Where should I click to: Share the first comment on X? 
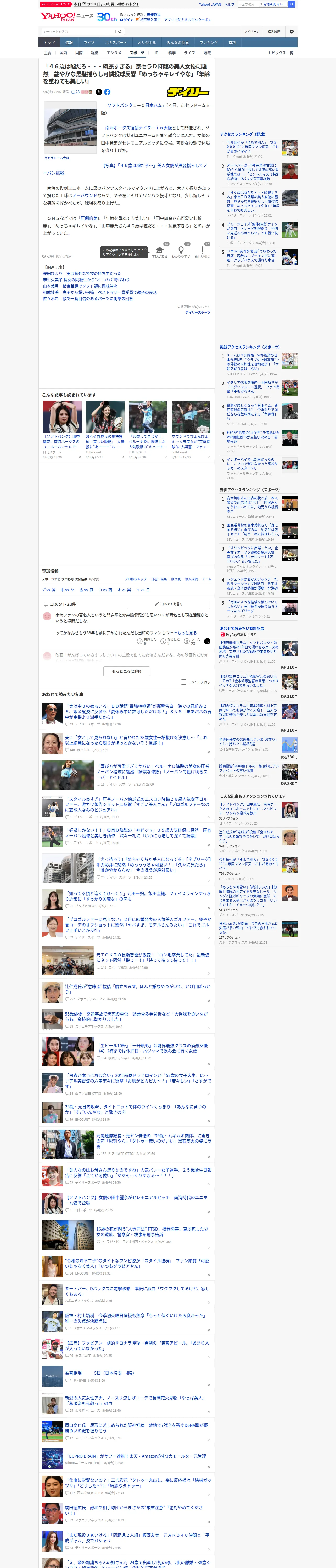point(207,642)
